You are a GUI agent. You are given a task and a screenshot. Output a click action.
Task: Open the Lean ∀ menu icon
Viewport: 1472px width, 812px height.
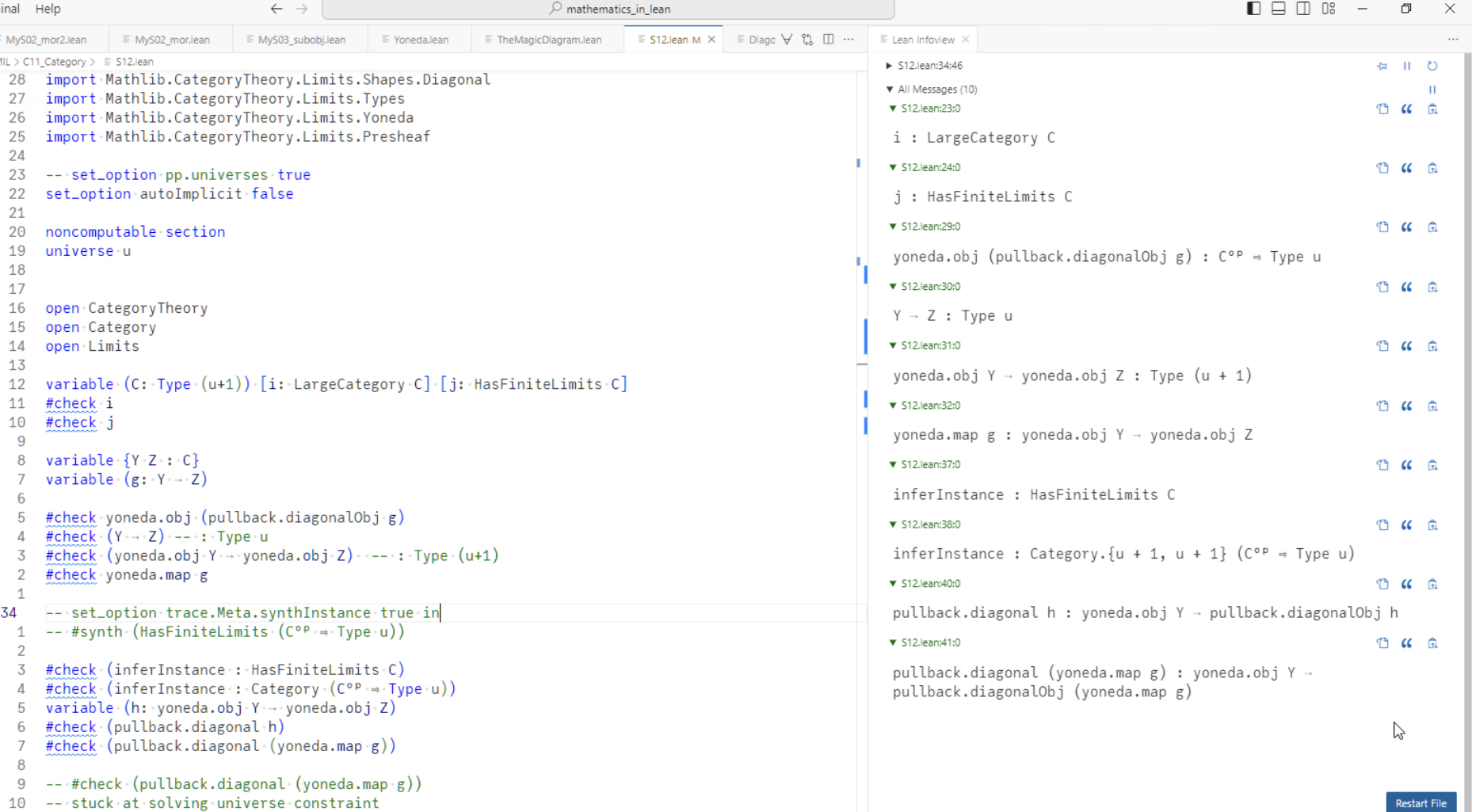coord(787,40)
